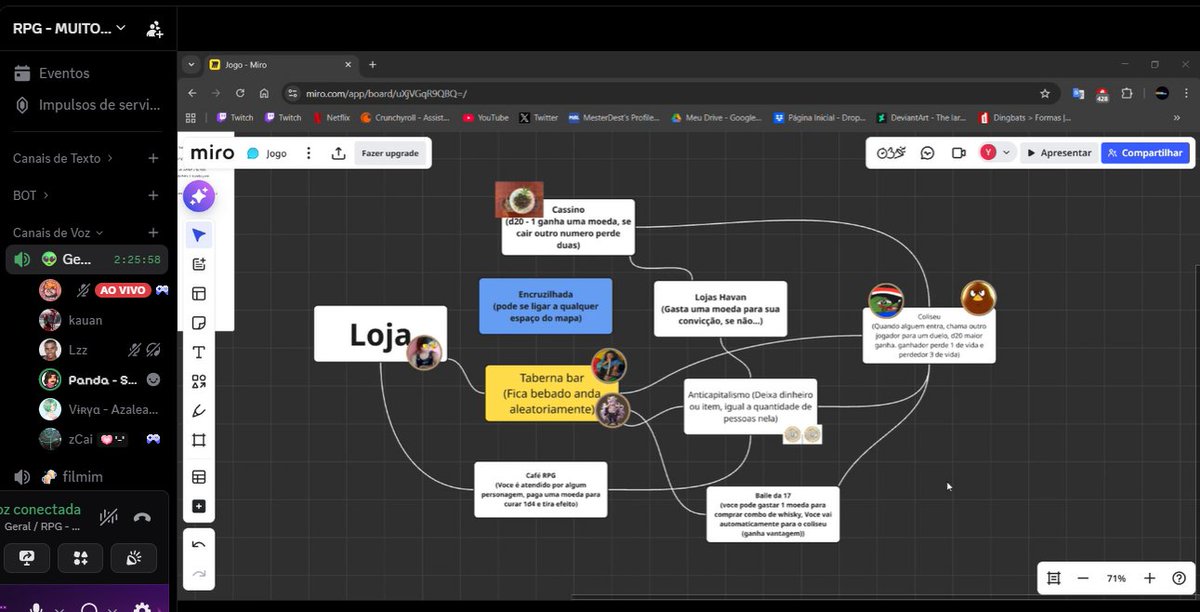1200x612 pixels.
Task: Choose the templates tool in Miro toolbar
Action: click(x=198, y=294)
